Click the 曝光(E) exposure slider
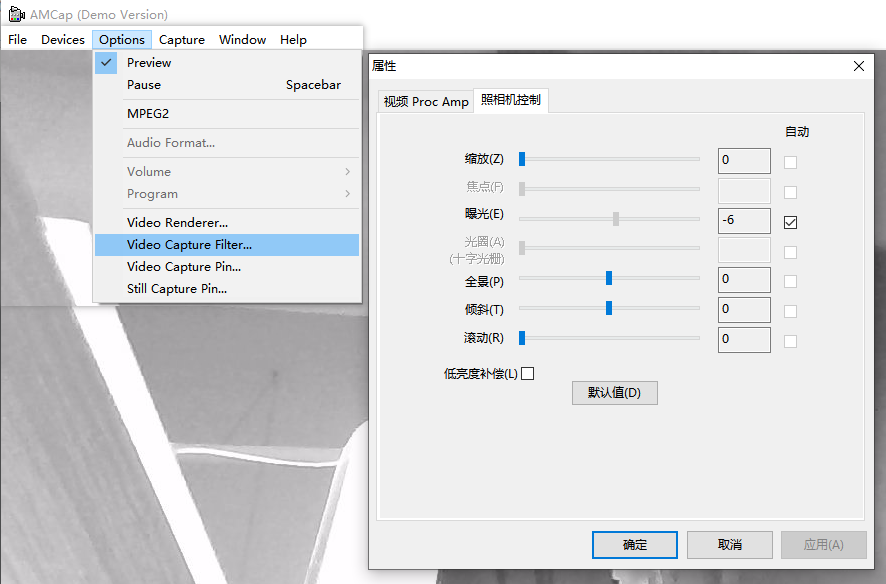Screen dimensions: 886x584 click(609, 219)
